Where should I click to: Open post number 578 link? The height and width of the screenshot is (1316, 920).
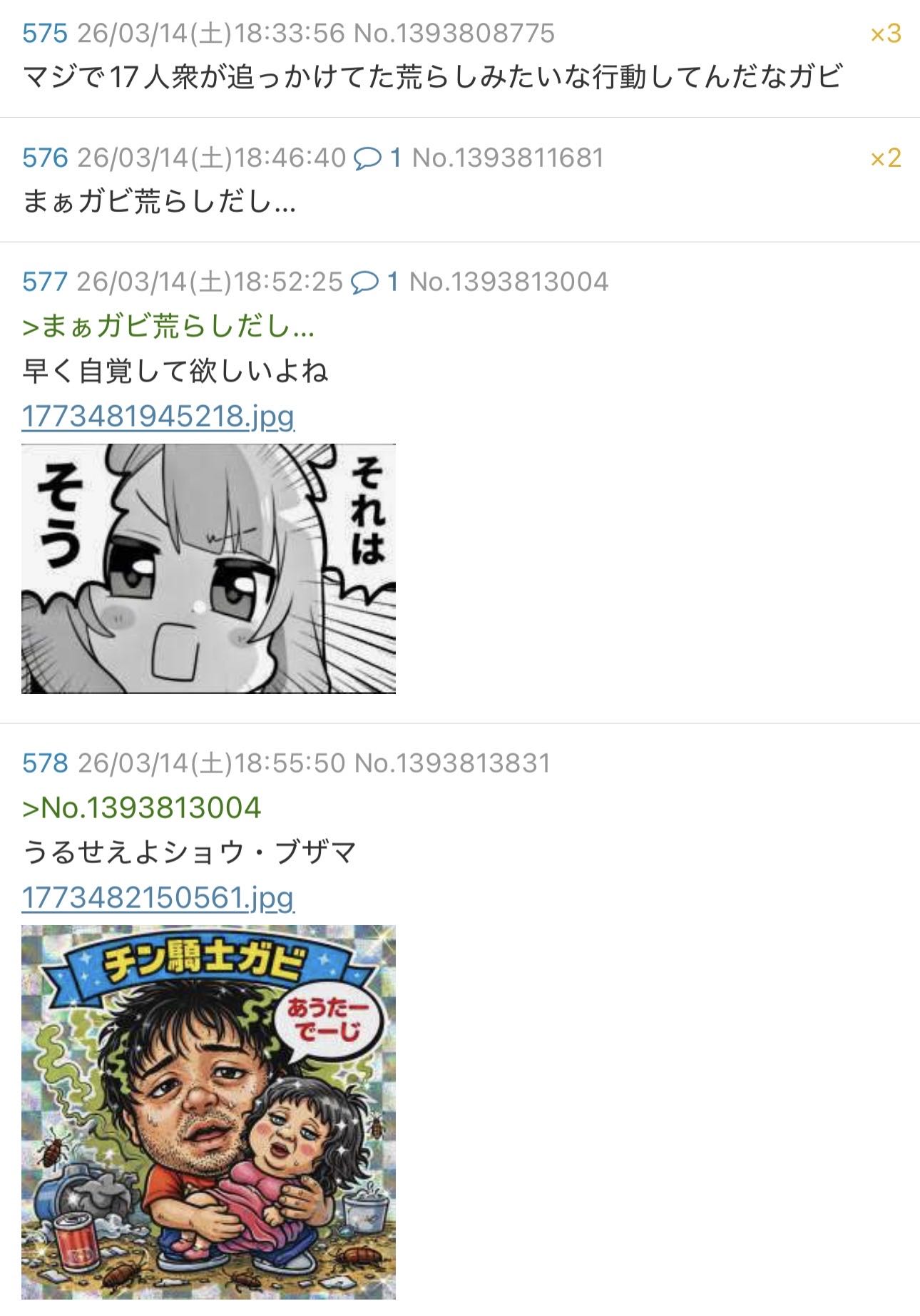coord(45,763)
